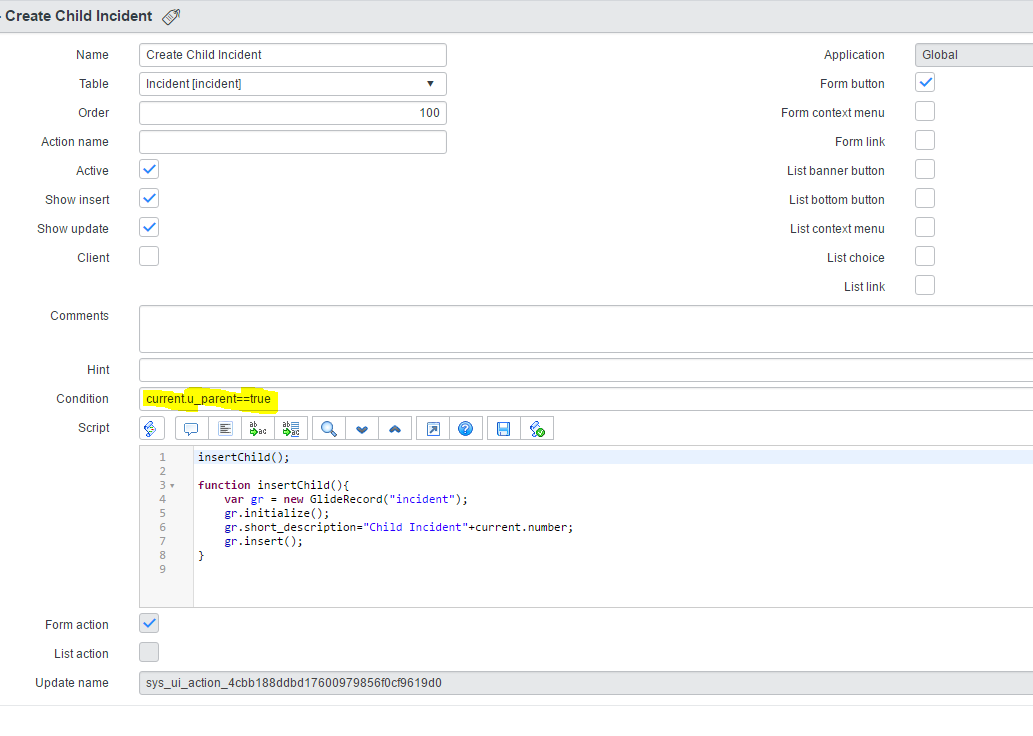Screen dimensions: 1033x736
Task: Collapse the function fold arrow at line 3
Action: [173, 486]
